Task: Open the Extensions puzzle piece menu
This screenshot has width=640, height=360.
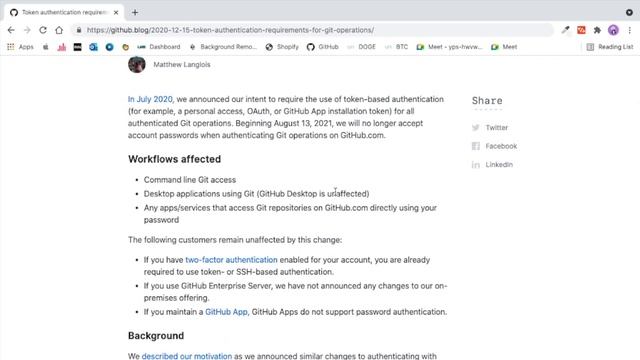Action: 597,30
